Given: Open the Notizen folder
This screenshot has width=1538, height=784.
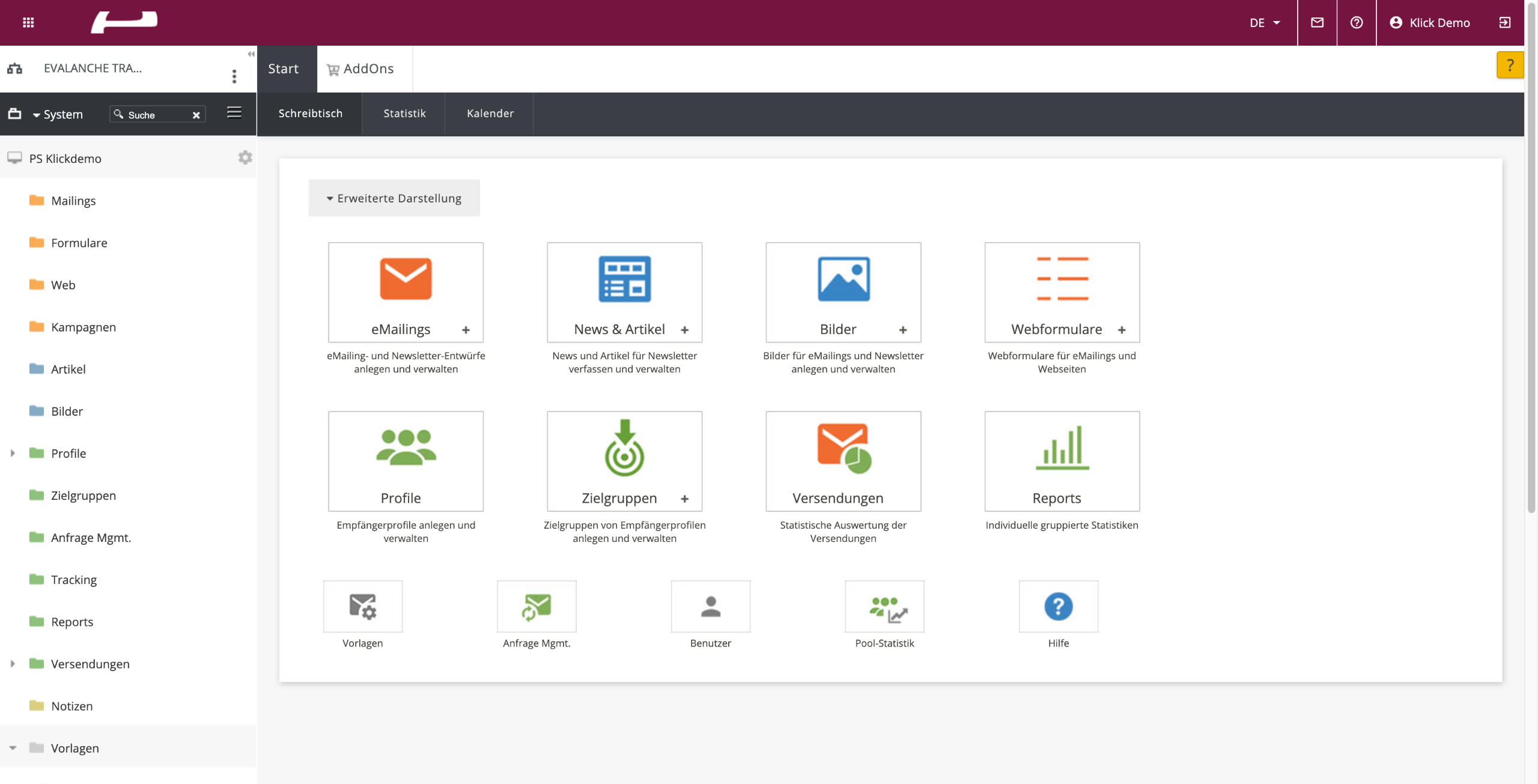Looking at the screenshot, I should 71,705.
